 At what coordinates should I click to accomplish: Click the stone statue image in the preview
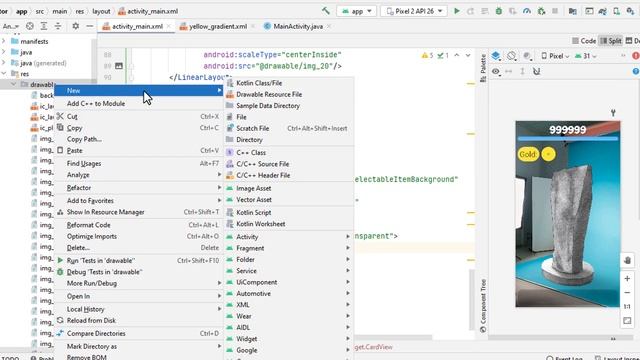[x=568, y=224]
